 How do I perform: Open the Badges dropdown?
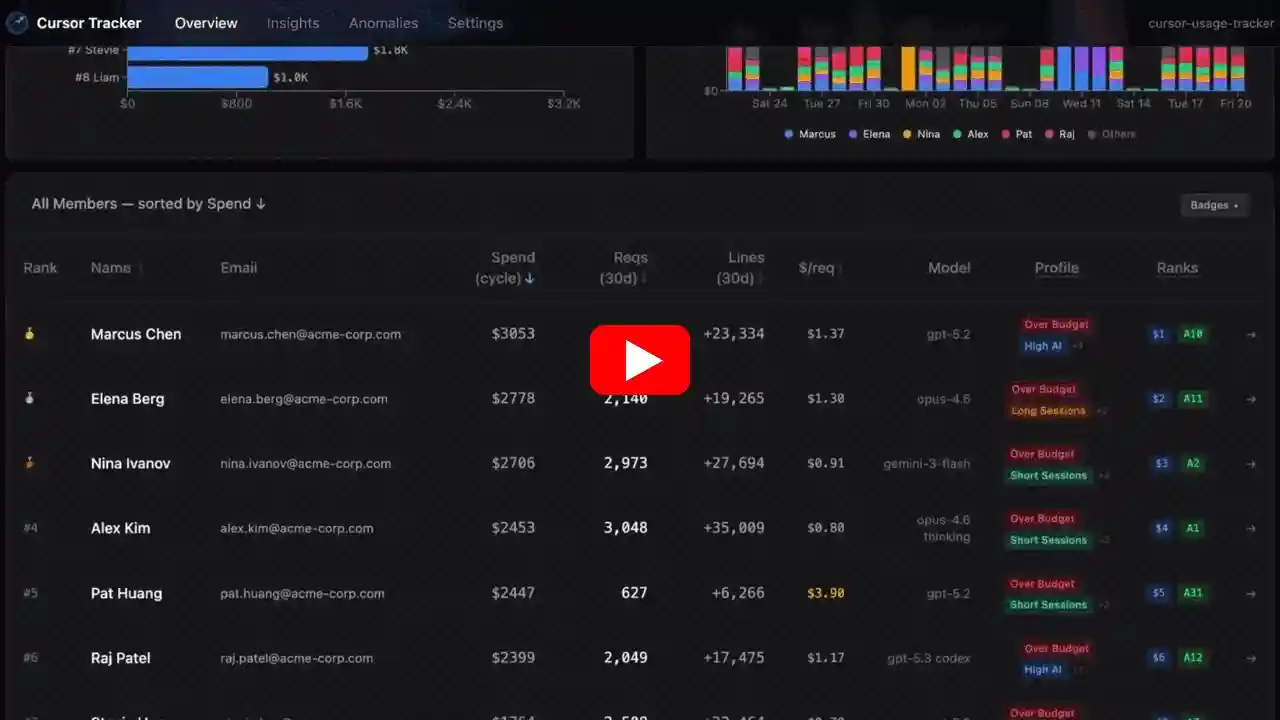coord(1213,205)
